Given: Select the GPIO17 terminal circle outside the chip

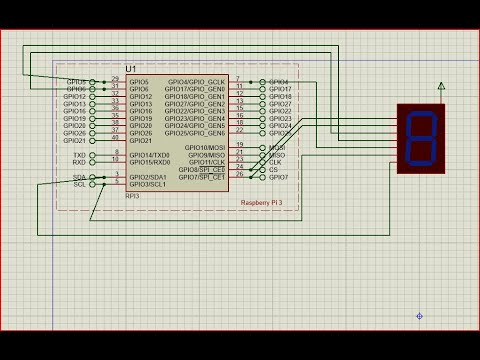Looking at the screenshot, I should point(263,89).
